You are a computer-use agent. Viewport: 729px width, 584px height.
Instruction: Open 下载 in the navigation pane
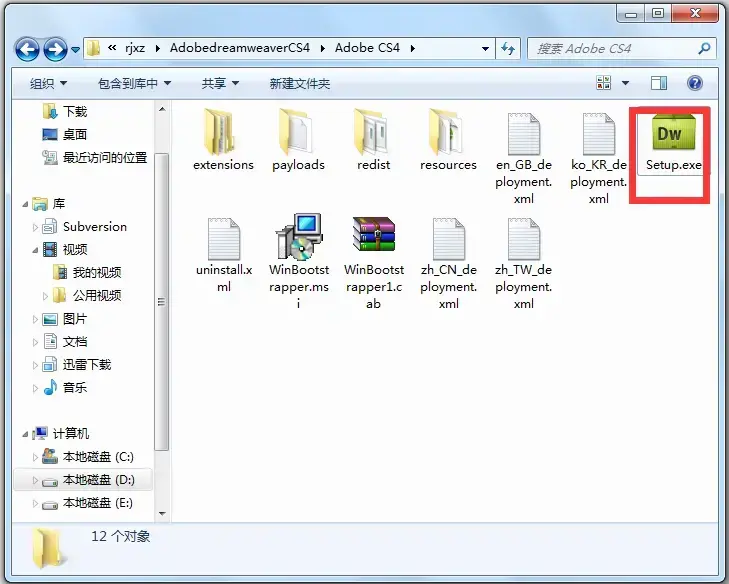[75, 112]
